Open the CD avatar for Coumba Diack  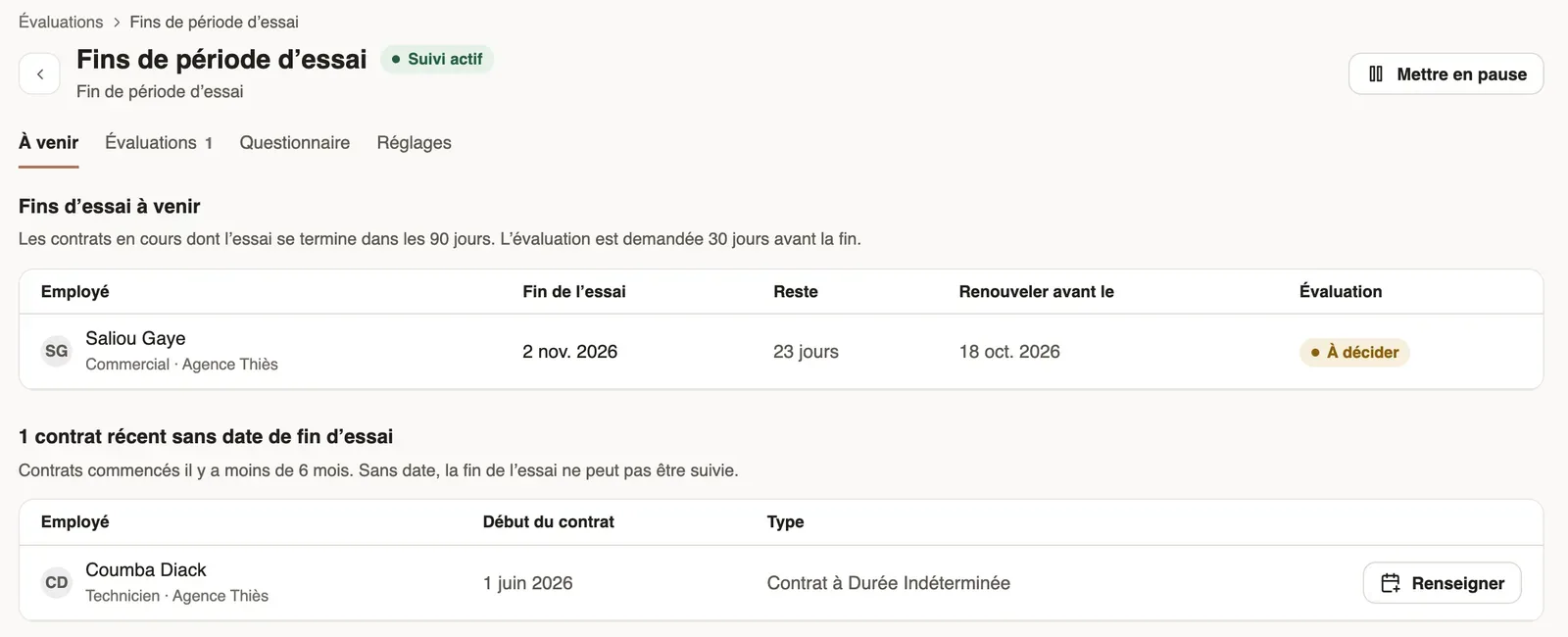click(x=57, y=582)
